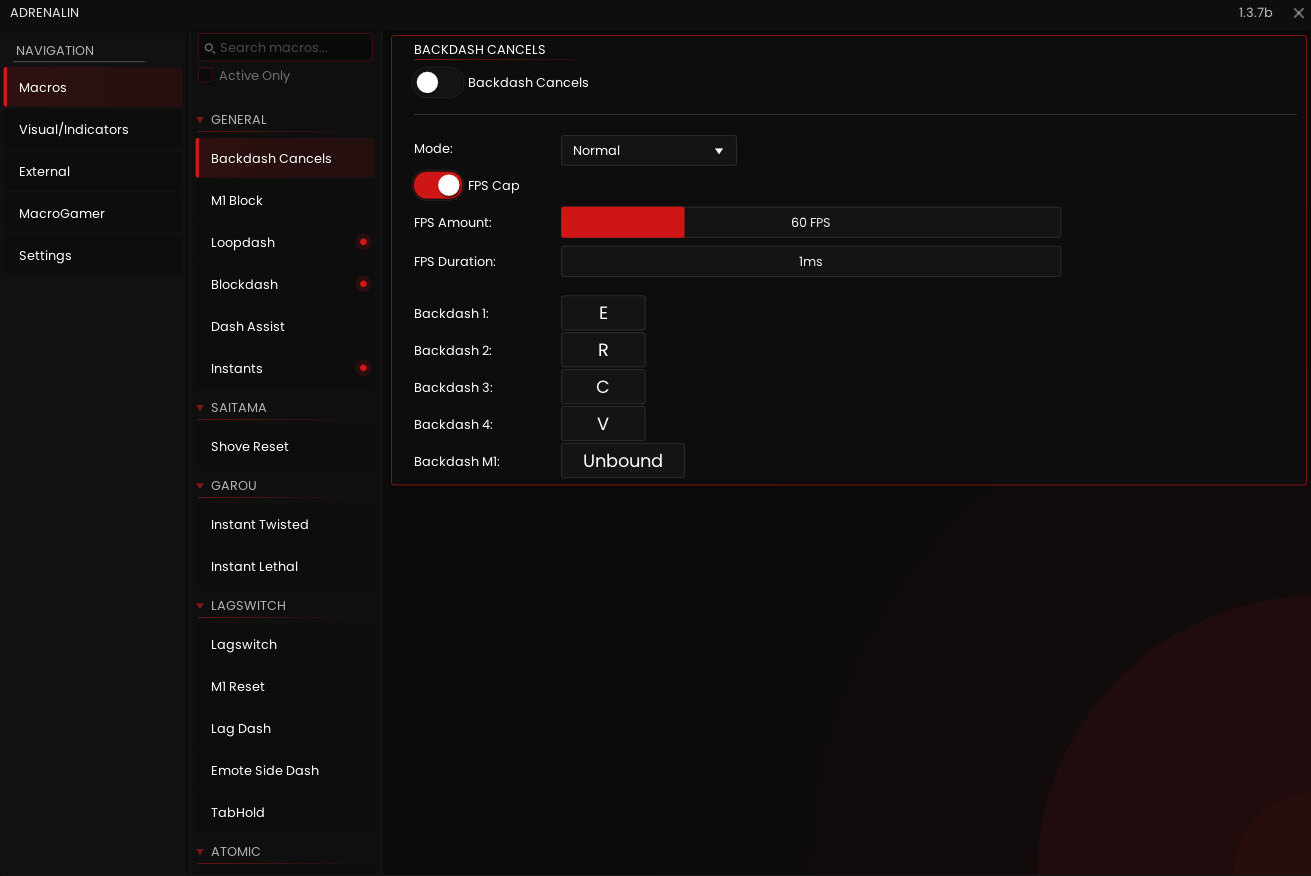Click the red status dot next to Blockdash
Image resolution: width=1311 pixels, height=876 pixels.
coord(363,284)
